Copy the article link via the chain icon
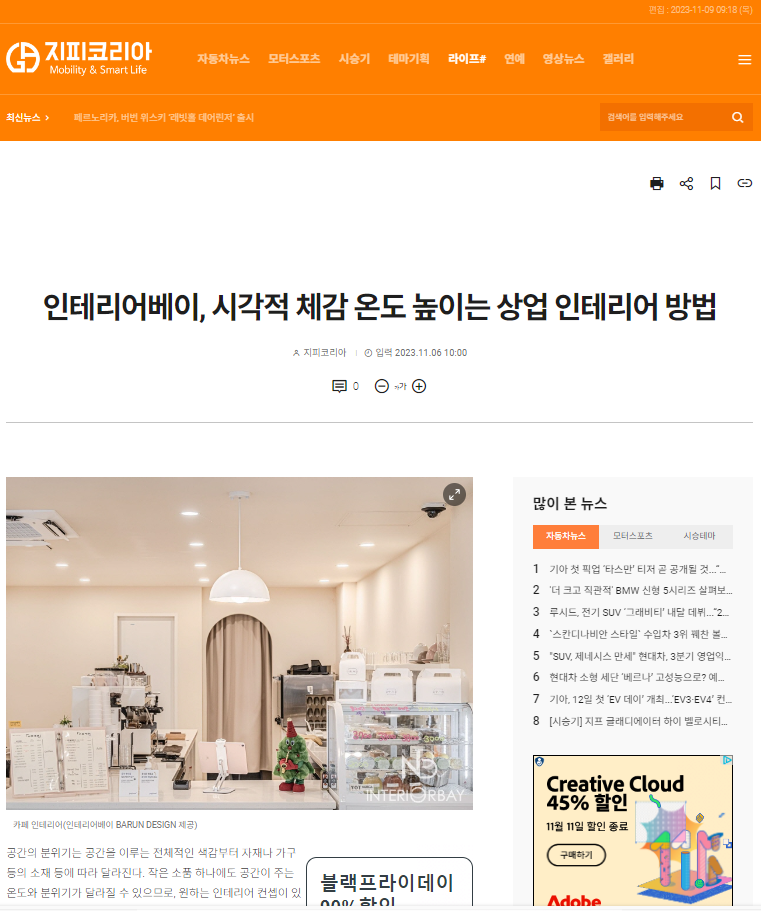 tap(744, 184)
